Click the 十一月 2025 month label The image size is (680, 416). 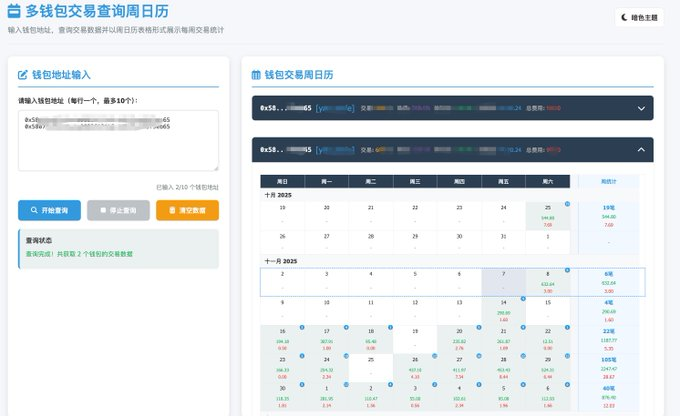point(281,261)
